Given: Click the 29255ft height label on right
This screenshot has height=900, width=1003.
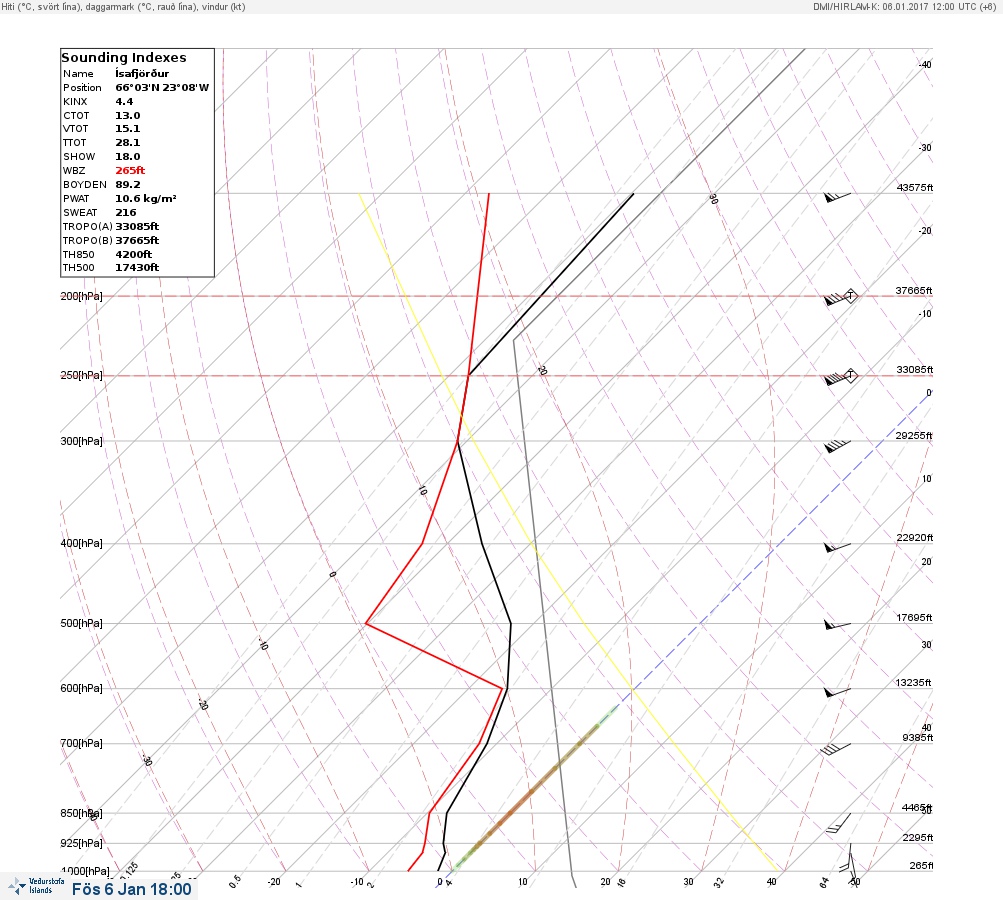Looking at the screenshot, I should point(914,436).
